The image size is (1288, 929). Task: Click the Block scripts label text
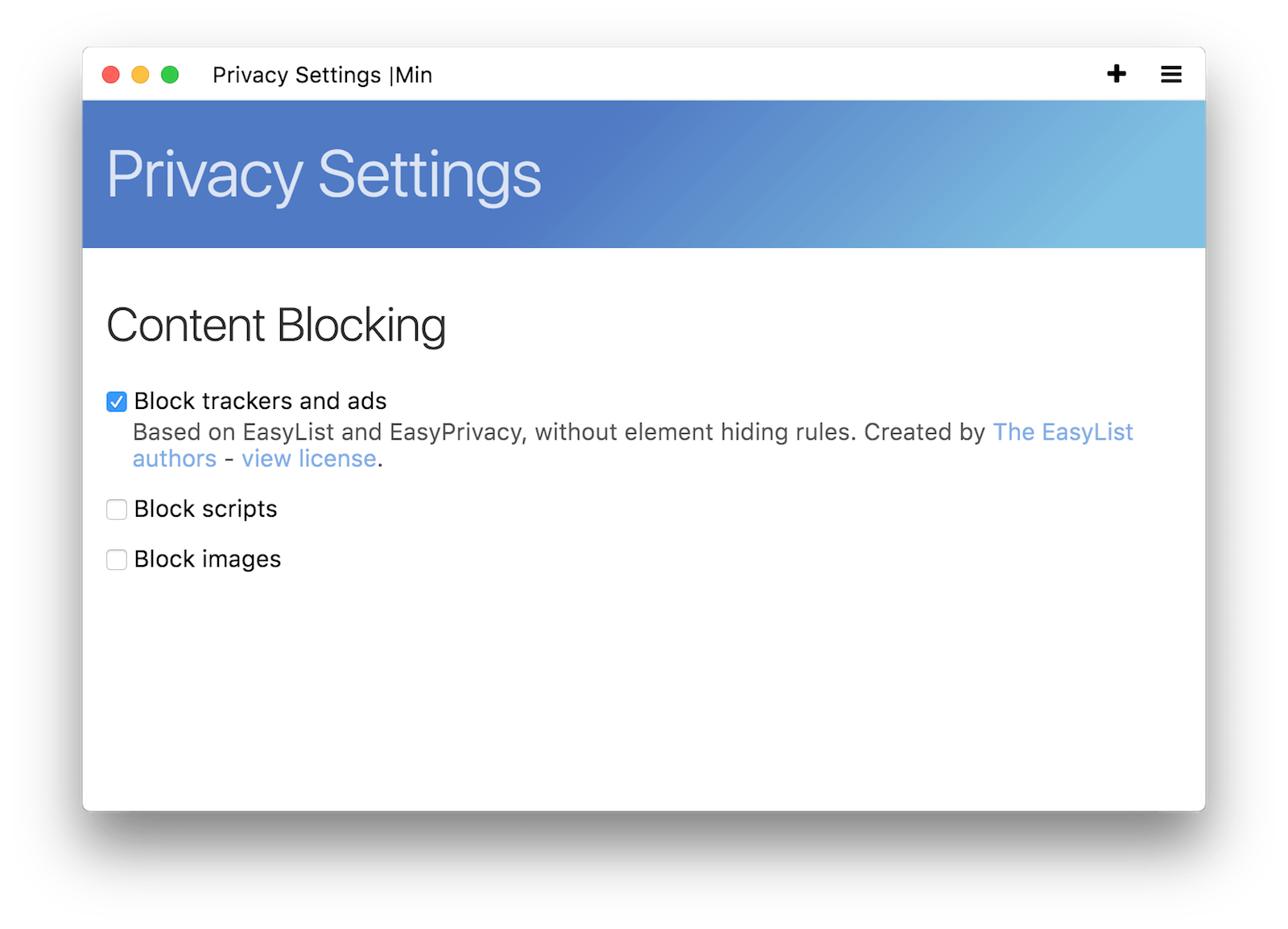[x=205, y=509]
